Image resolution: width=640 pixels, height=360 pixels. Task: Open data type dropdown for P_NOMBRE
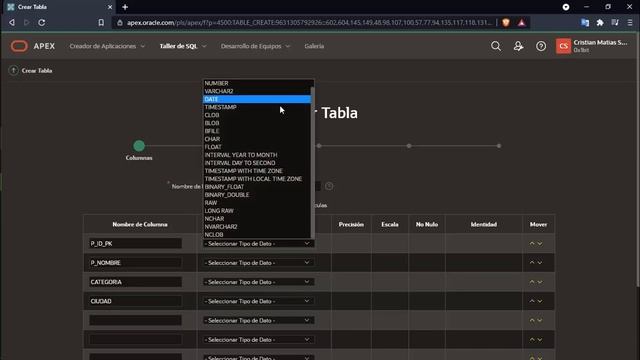tap(258, 263)
